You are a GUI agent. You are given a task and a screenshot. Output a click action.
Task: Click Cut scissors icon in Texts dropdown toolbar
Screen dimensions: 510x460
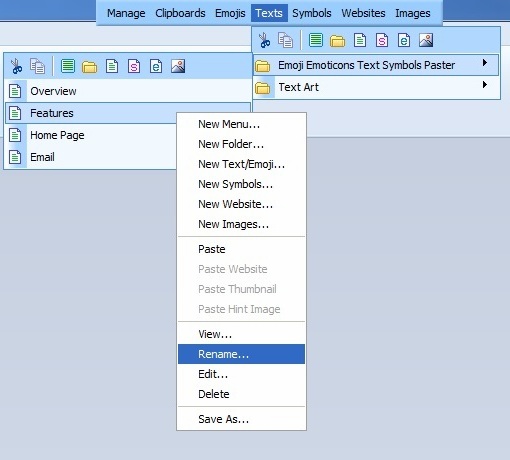pyautogui.click(x=264, y=40)
